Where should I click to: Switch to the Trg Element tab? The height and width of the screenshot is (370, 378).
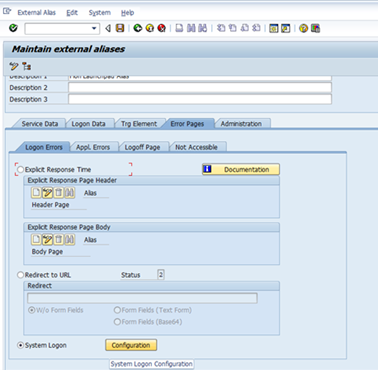click(x=139, y=124)
